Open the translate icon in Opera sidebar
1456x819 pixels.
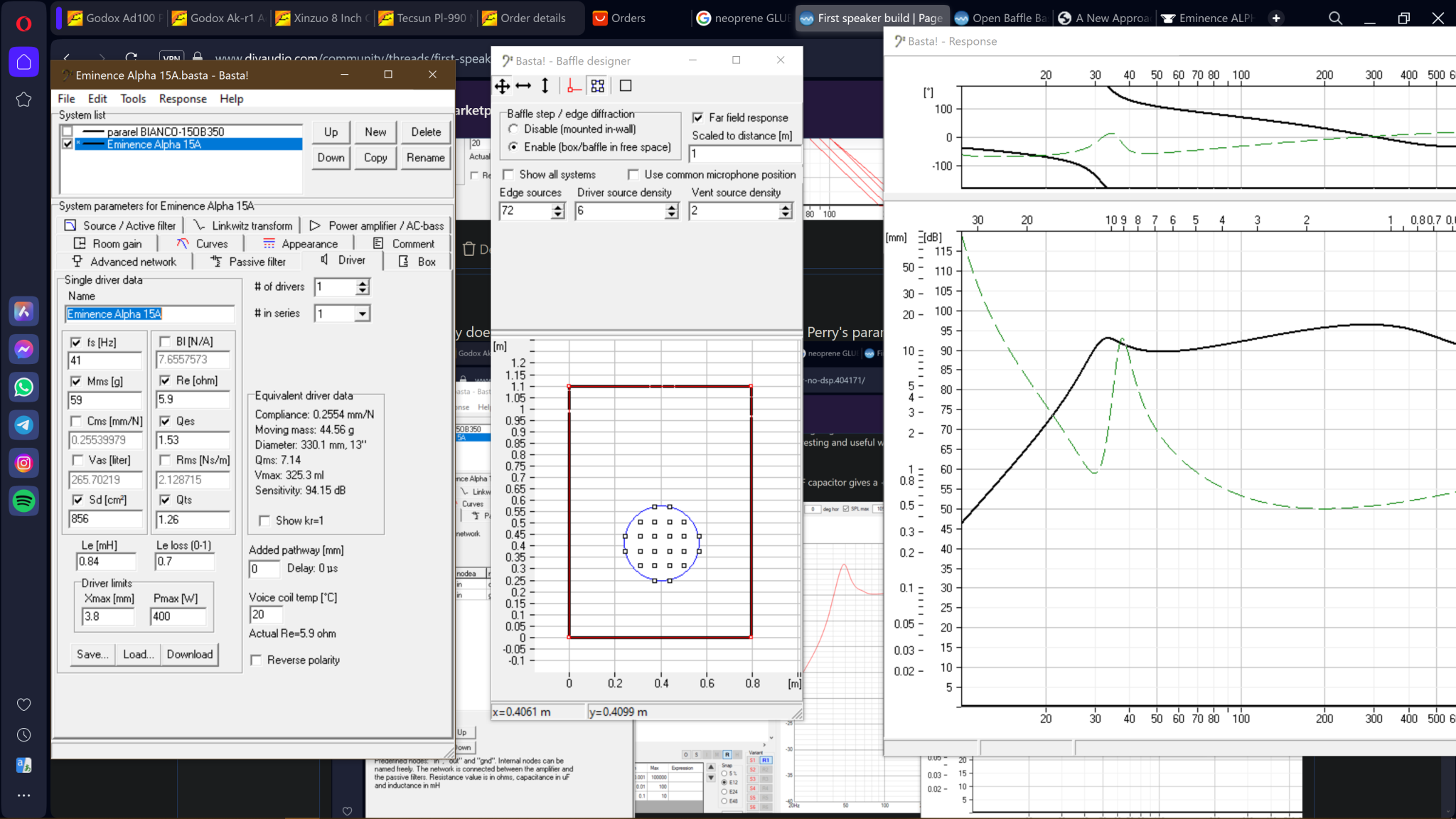(x=23, y=765)
